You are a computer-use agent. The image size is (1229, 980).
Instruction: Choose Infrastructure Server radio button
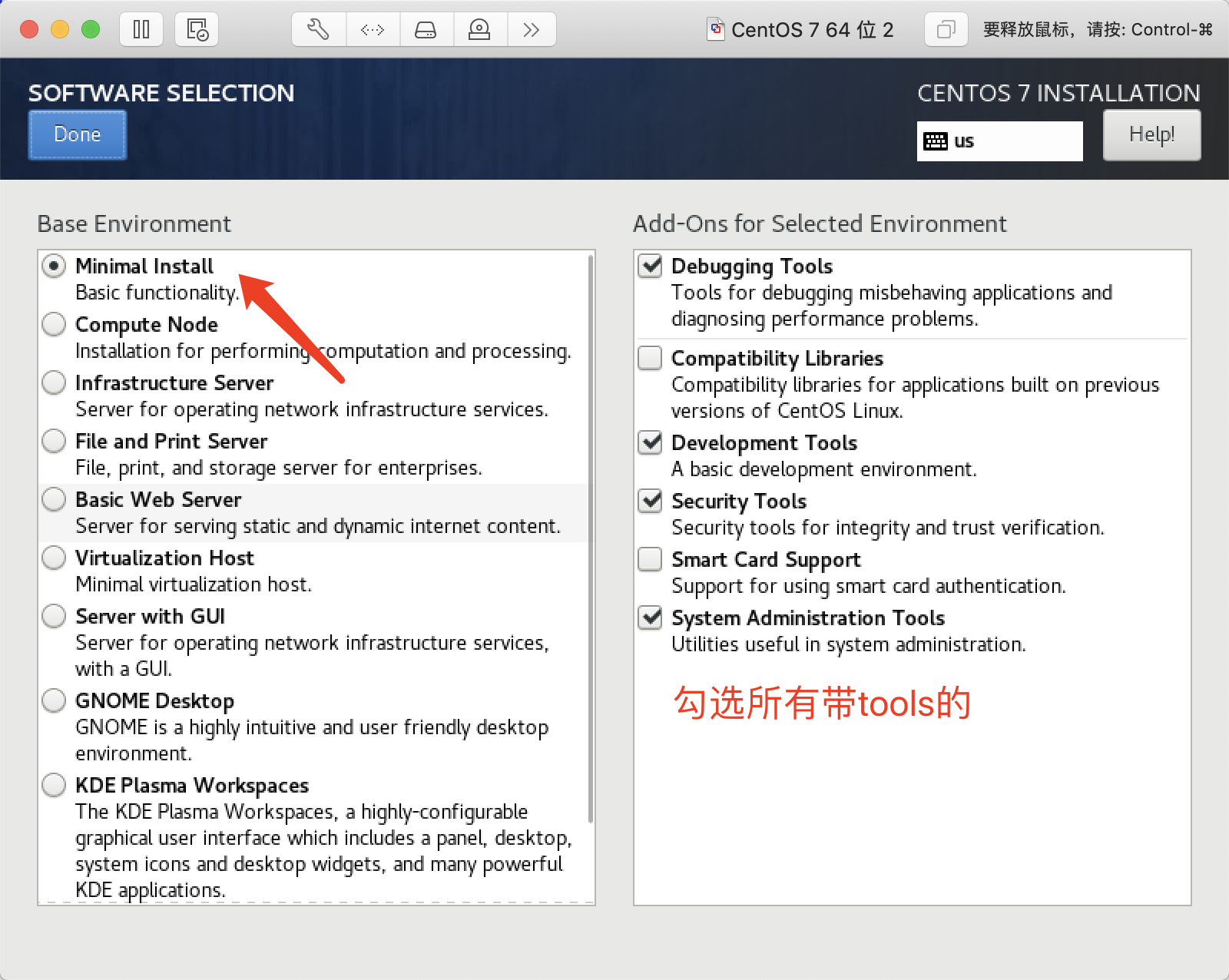pos(54,383)
